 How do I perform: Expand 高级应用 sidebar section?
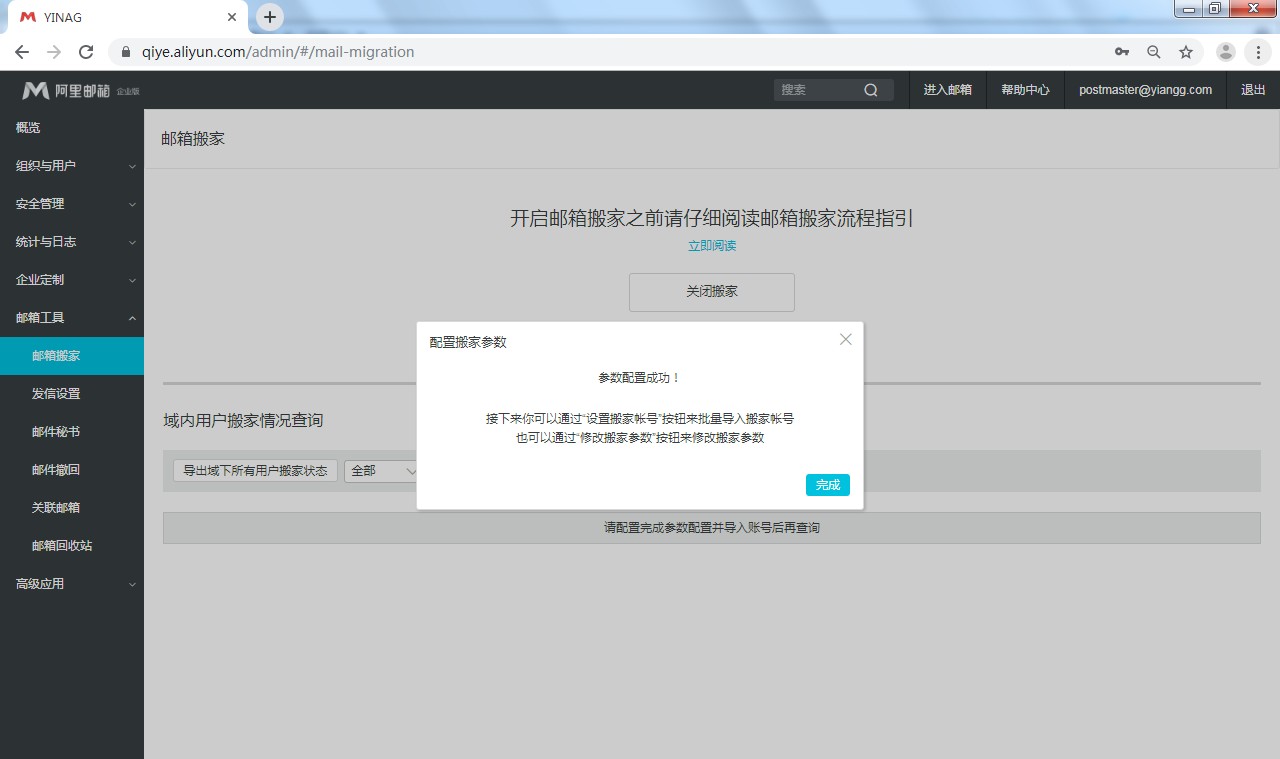tap(72, 584)
